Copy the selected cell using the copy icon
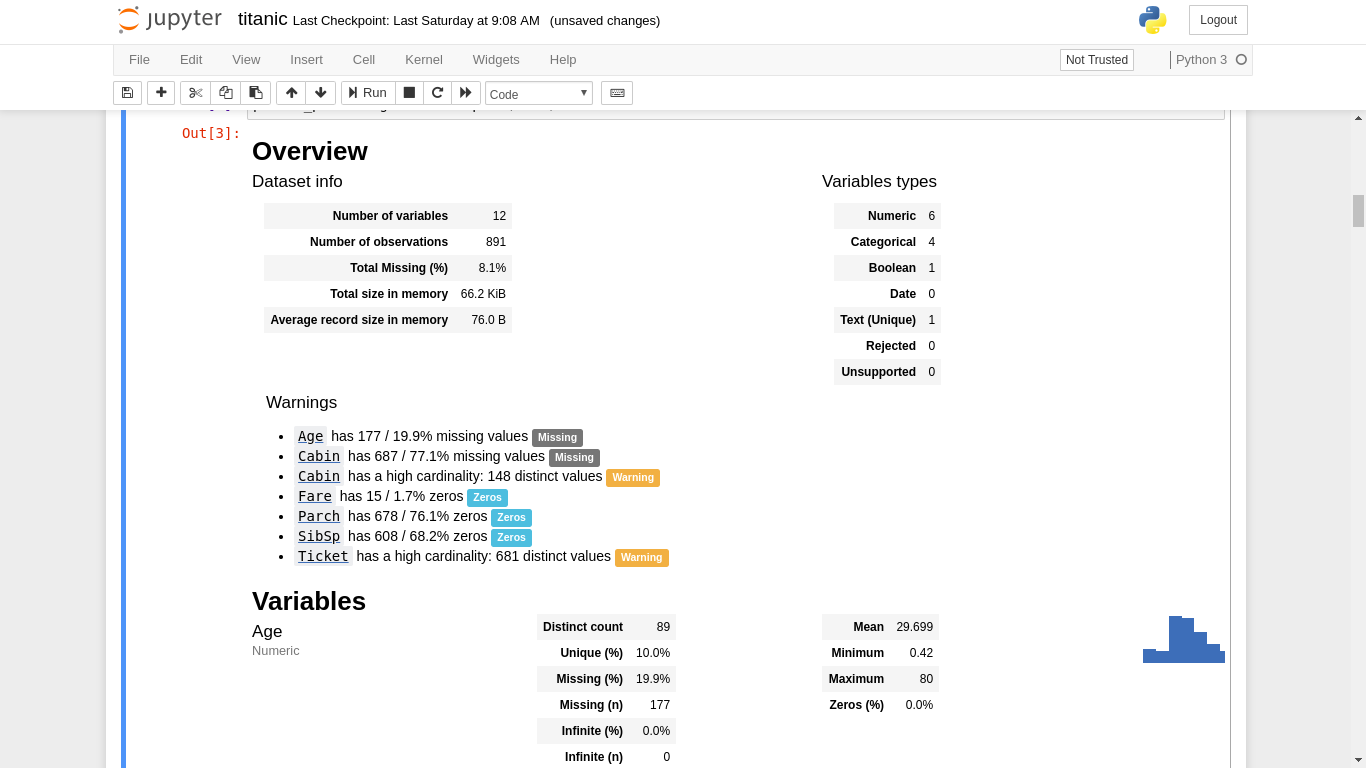The width and height of the screenshot is (1366, 768). 225,92
